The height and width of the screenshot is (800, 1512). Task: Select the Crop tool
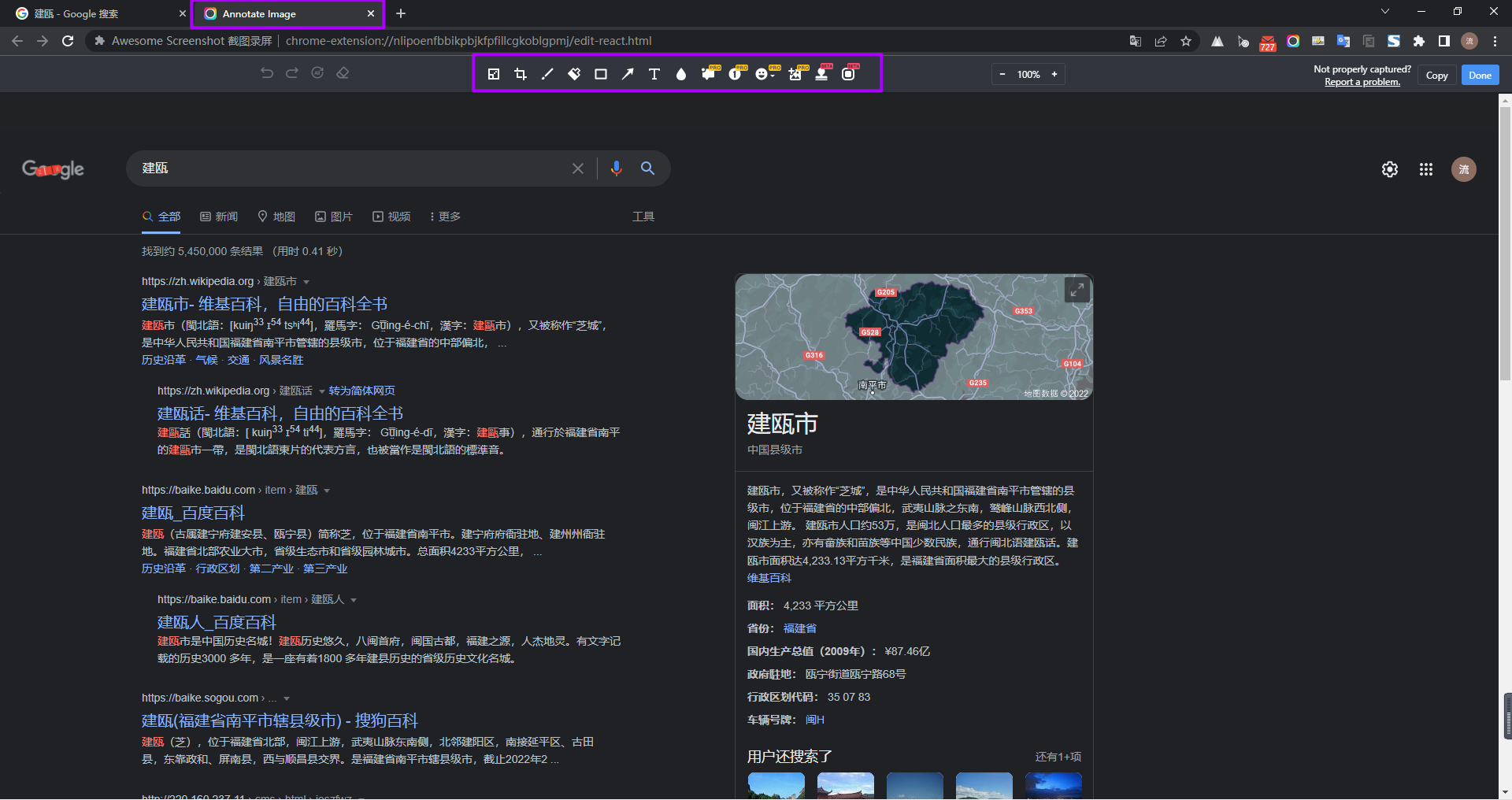521,74
